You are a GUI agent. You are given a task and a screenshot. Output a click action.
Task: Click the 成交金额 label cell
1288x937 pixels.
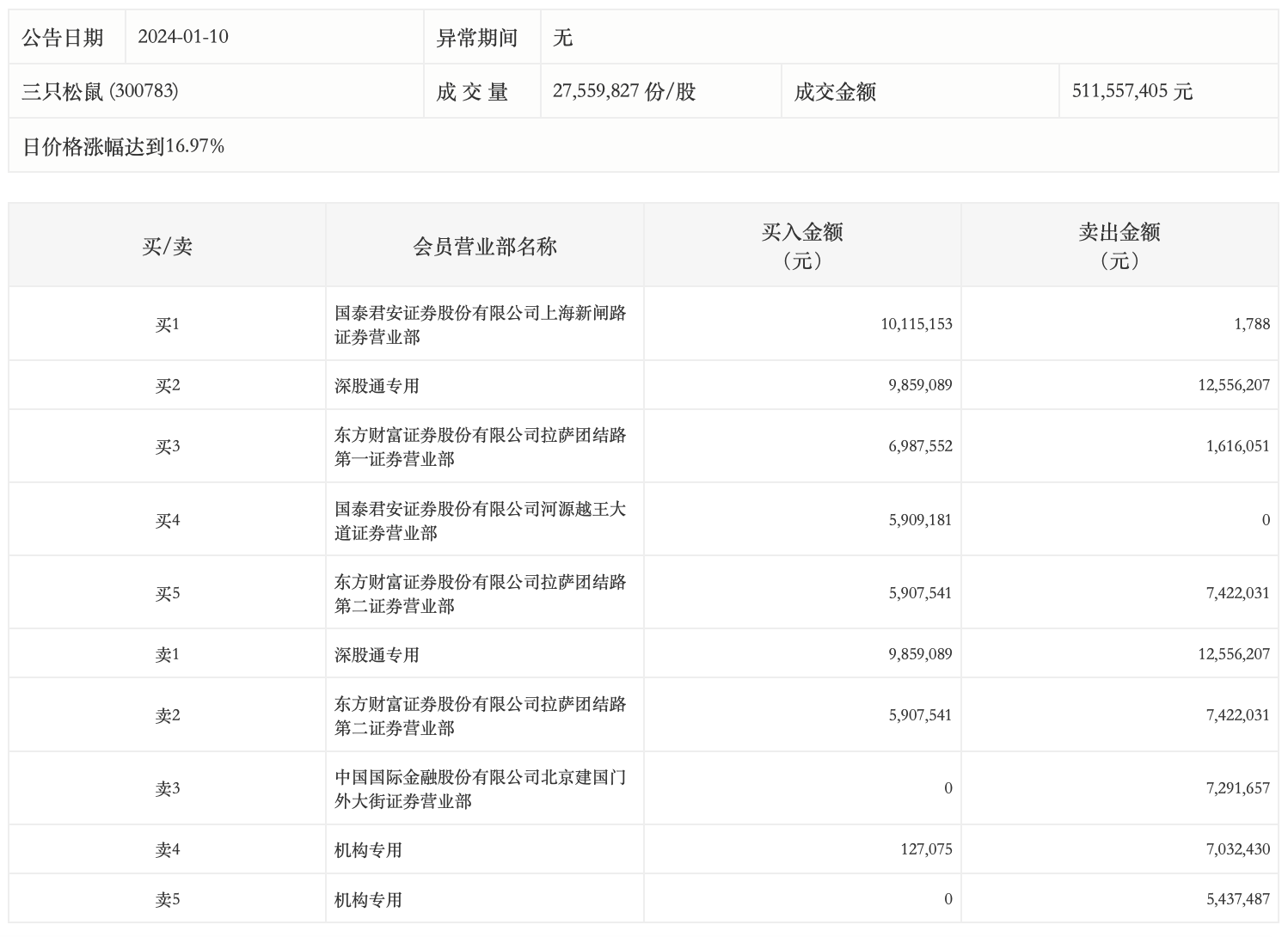pos(835,92)
